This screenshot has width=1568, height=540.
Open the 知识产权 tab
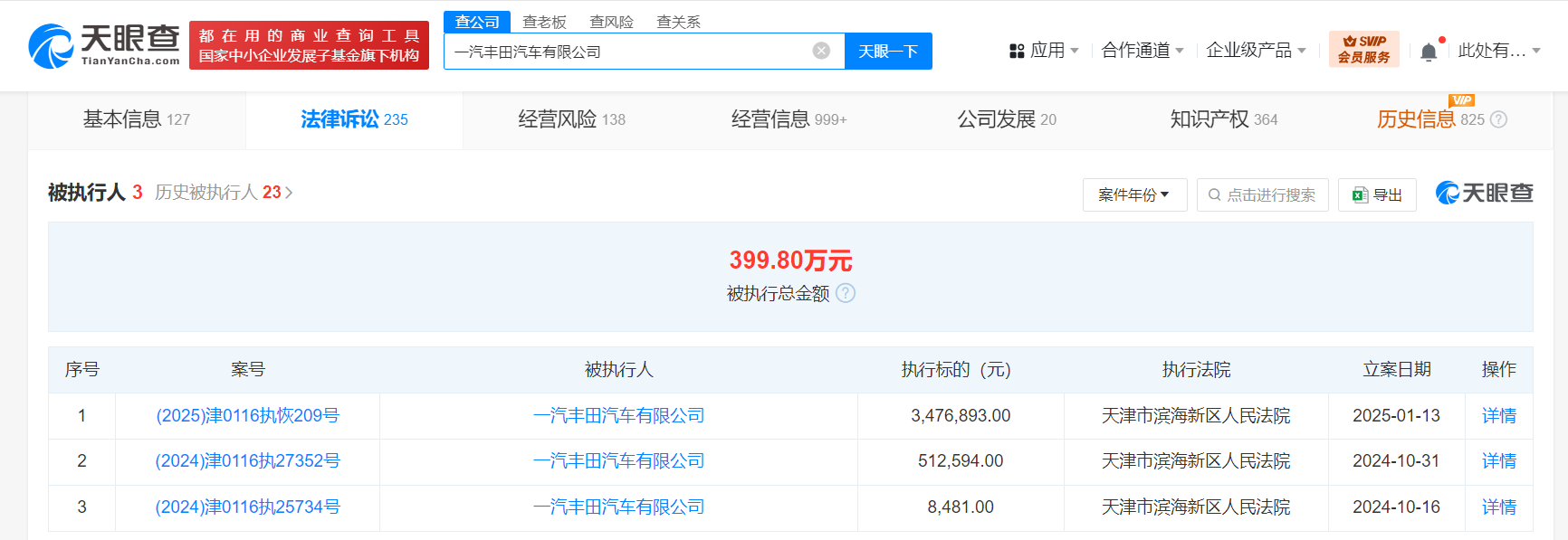point(1224,119)
